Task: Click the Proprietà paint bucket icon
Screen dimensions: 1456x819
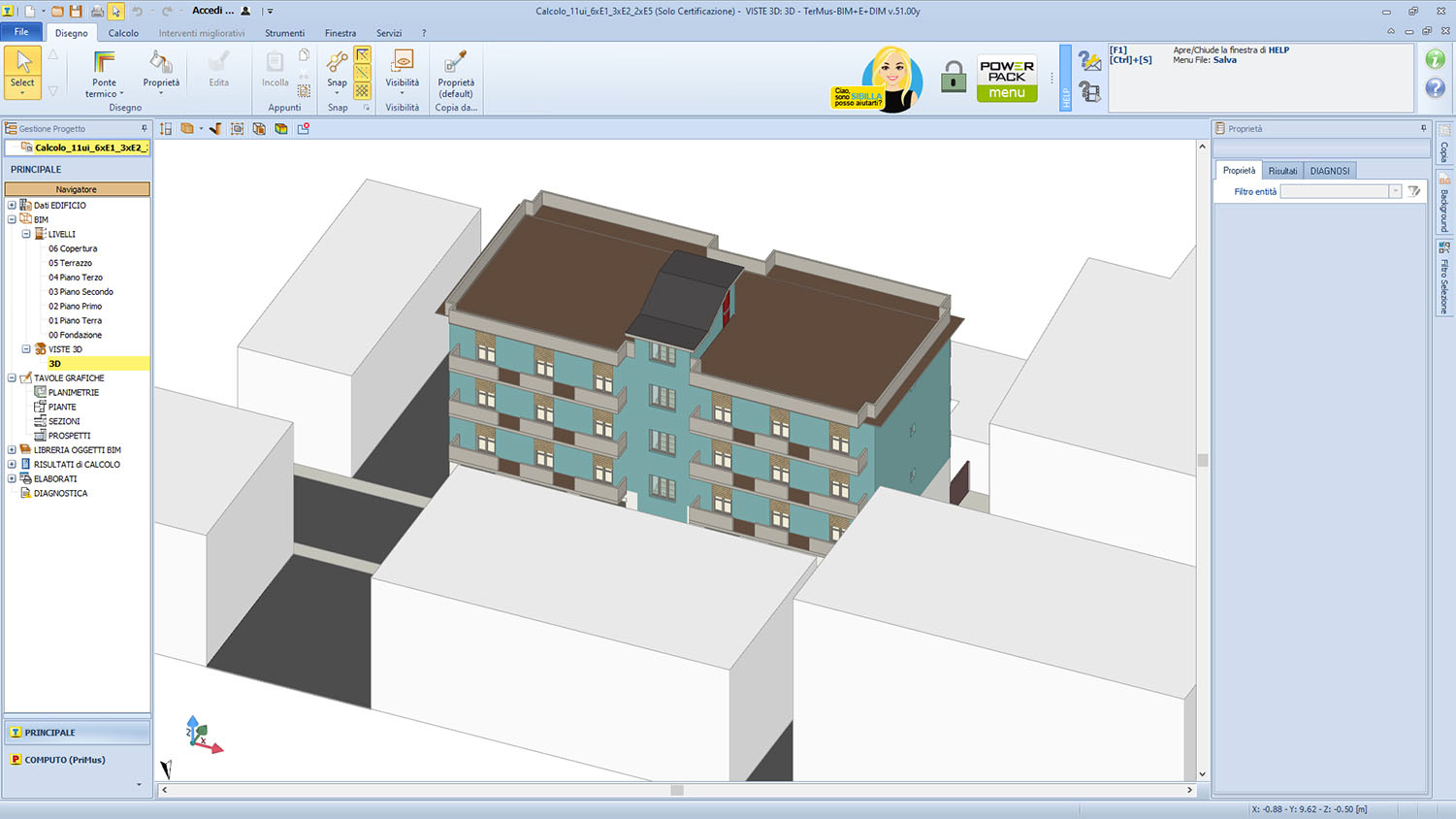Action: (161, 64)
